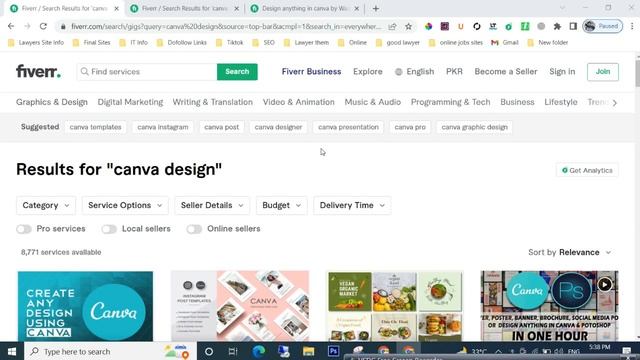Select the canva instagram suggestion
This screenshot has height=360, width=640.
(x=163, y=127)
